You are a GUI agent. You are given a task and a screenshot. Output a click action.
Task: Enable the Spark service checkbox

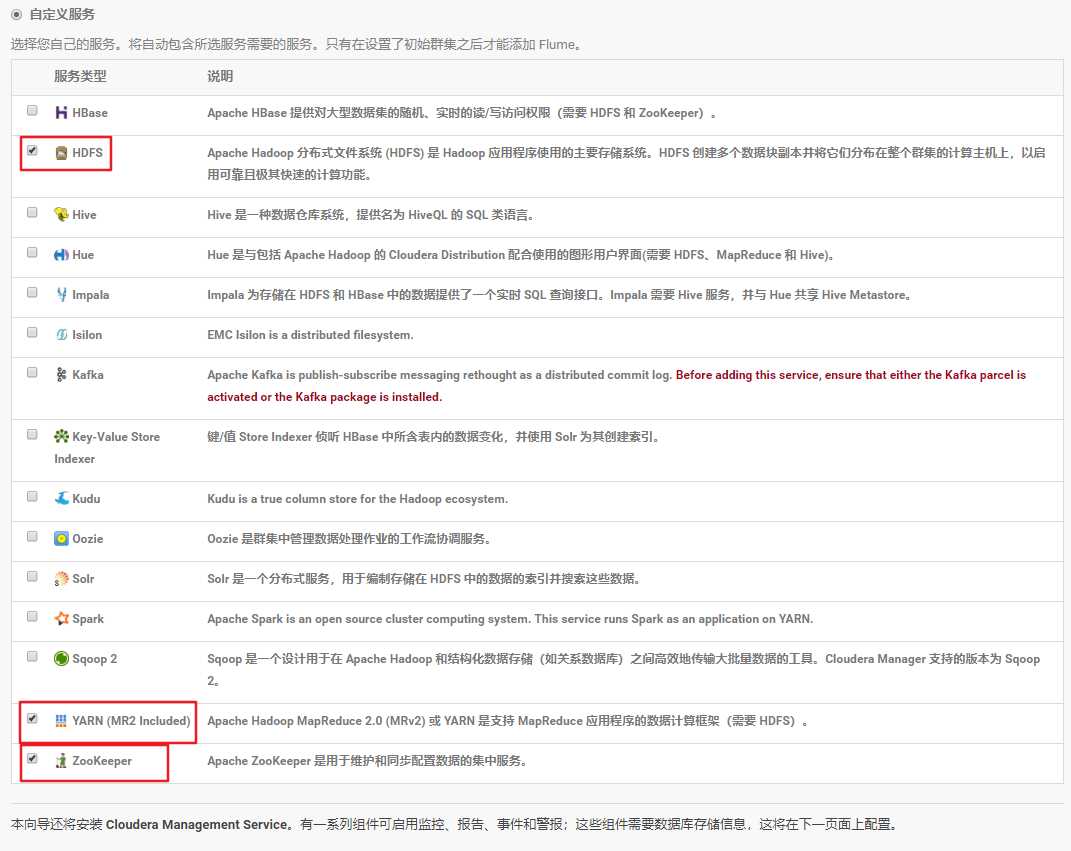(32, 617)
